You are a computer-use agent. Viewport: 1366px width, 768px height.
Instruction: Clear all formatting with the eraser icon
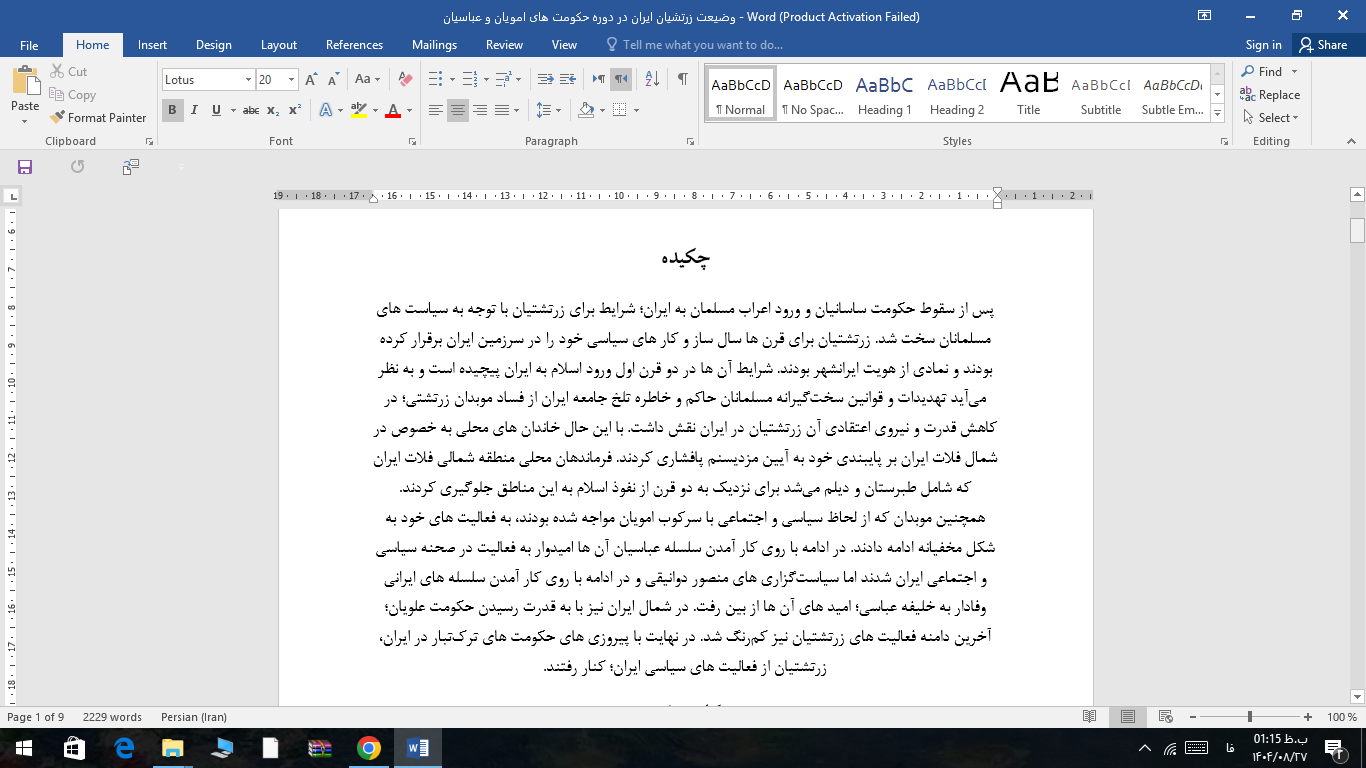(x=405, y=79)
